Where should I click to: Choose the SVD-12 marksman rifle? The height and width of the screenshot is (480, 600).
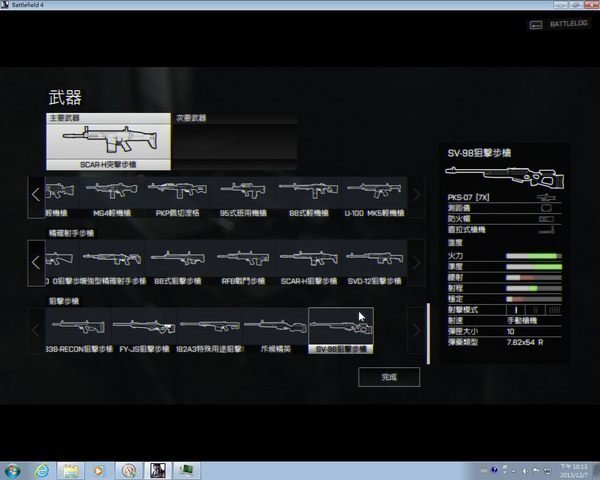[x=374, y=261]
